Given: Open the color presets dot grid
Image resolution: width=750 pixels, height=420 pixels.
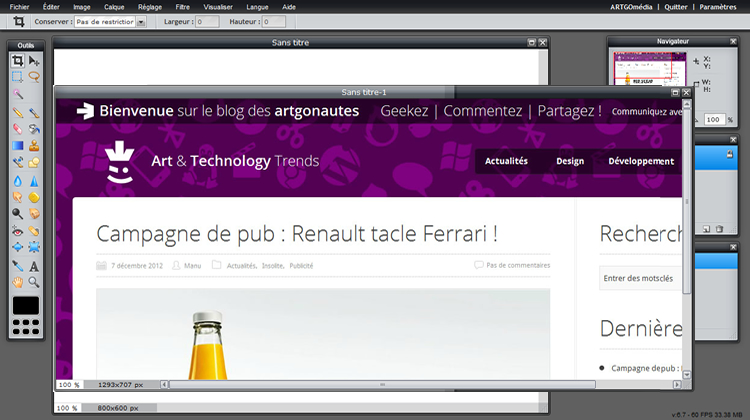Looking at the screenshot, I should coord(26,326).
